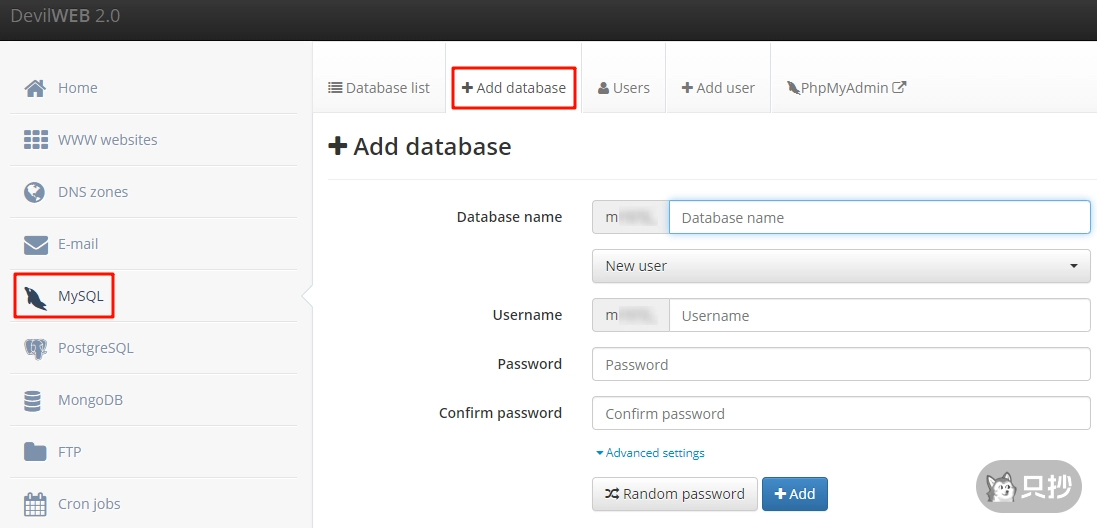Open the PostgreSQL section

pyautogui.click(x=153, y=348)
